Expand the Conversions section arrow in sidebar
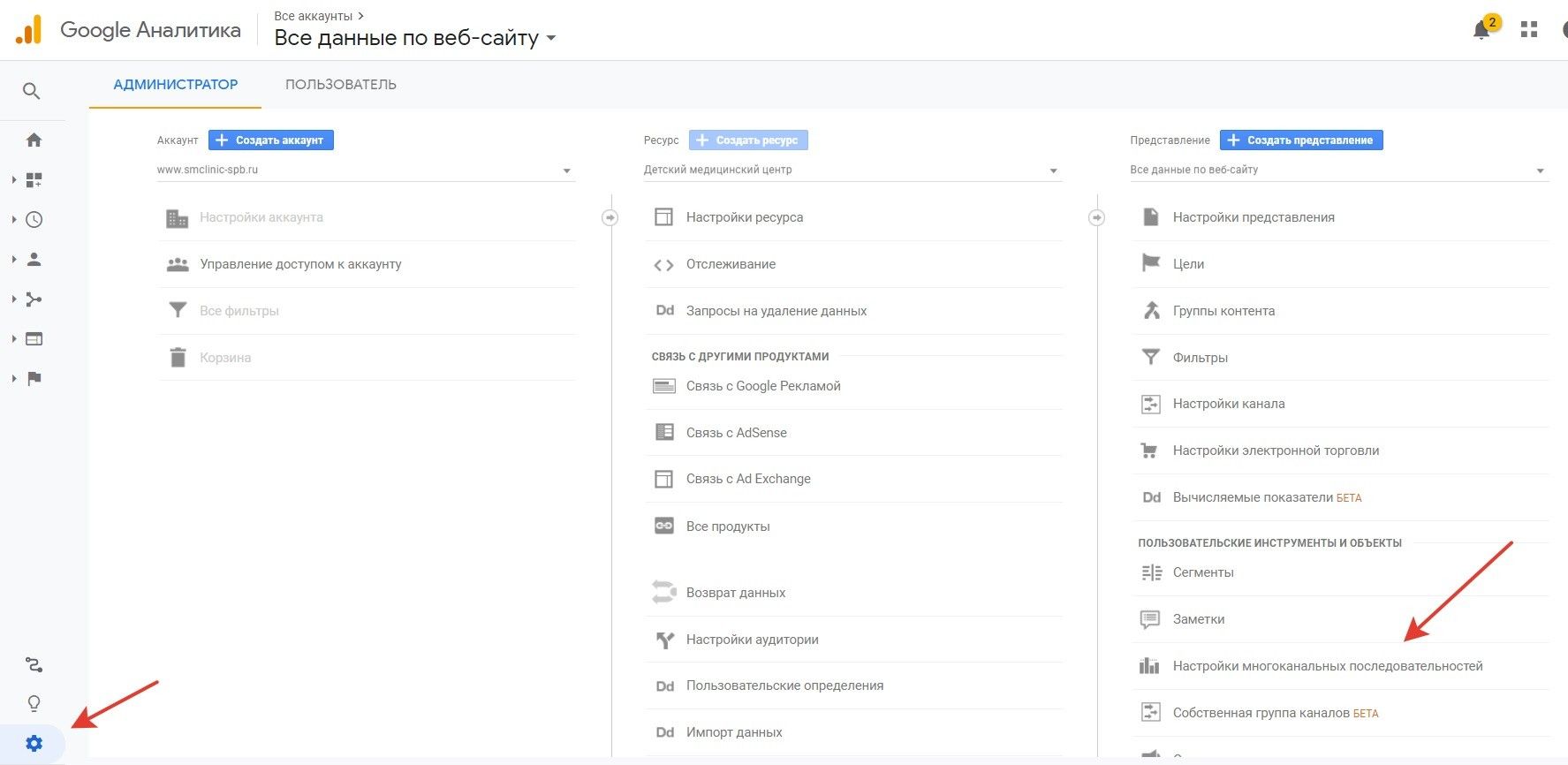Viewport: 1568px width, 765px height. (x=13, y=379)
